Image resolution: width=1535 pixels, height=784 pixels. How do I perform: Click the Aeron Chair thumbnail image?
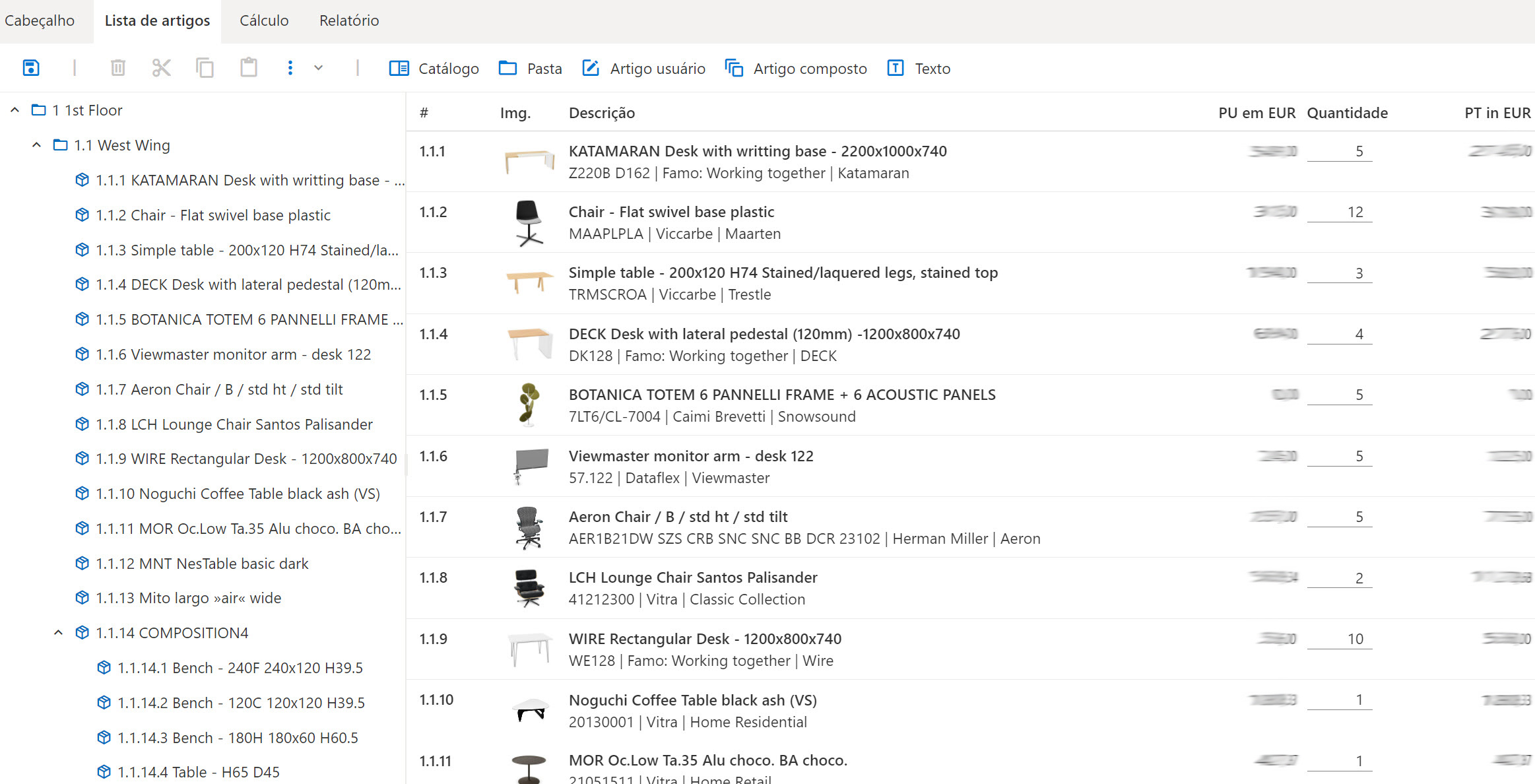(529, 527)
